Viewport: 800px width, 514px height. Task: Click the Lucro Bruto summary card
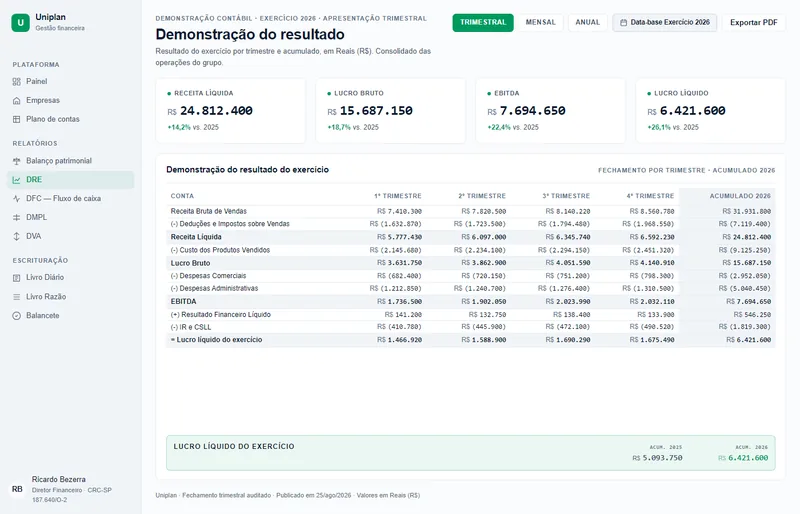pos(390,110)
